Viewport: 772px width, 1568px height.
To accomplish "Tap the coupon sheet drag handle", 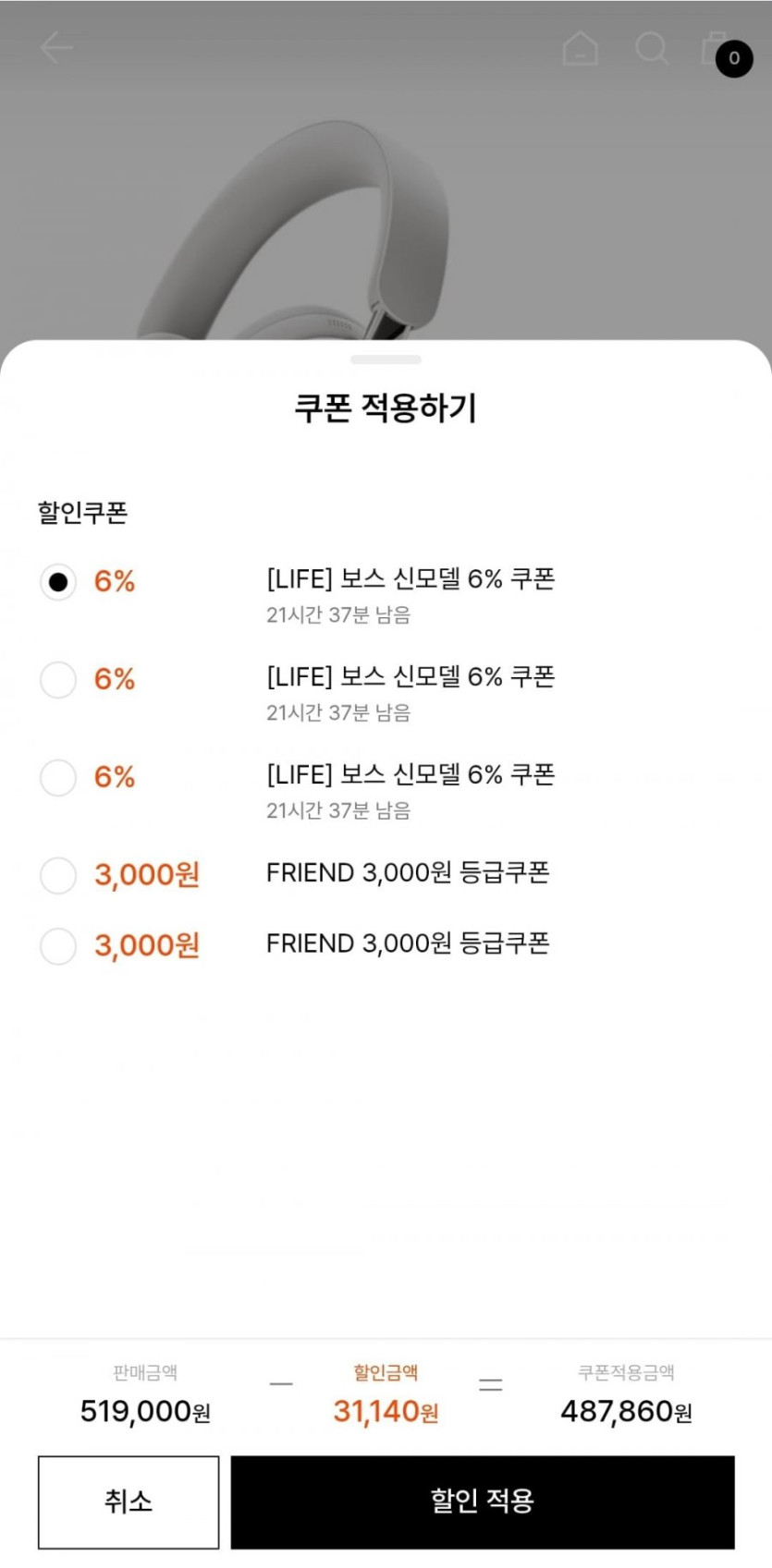I will pyautogui.click(x=386, y=359).
